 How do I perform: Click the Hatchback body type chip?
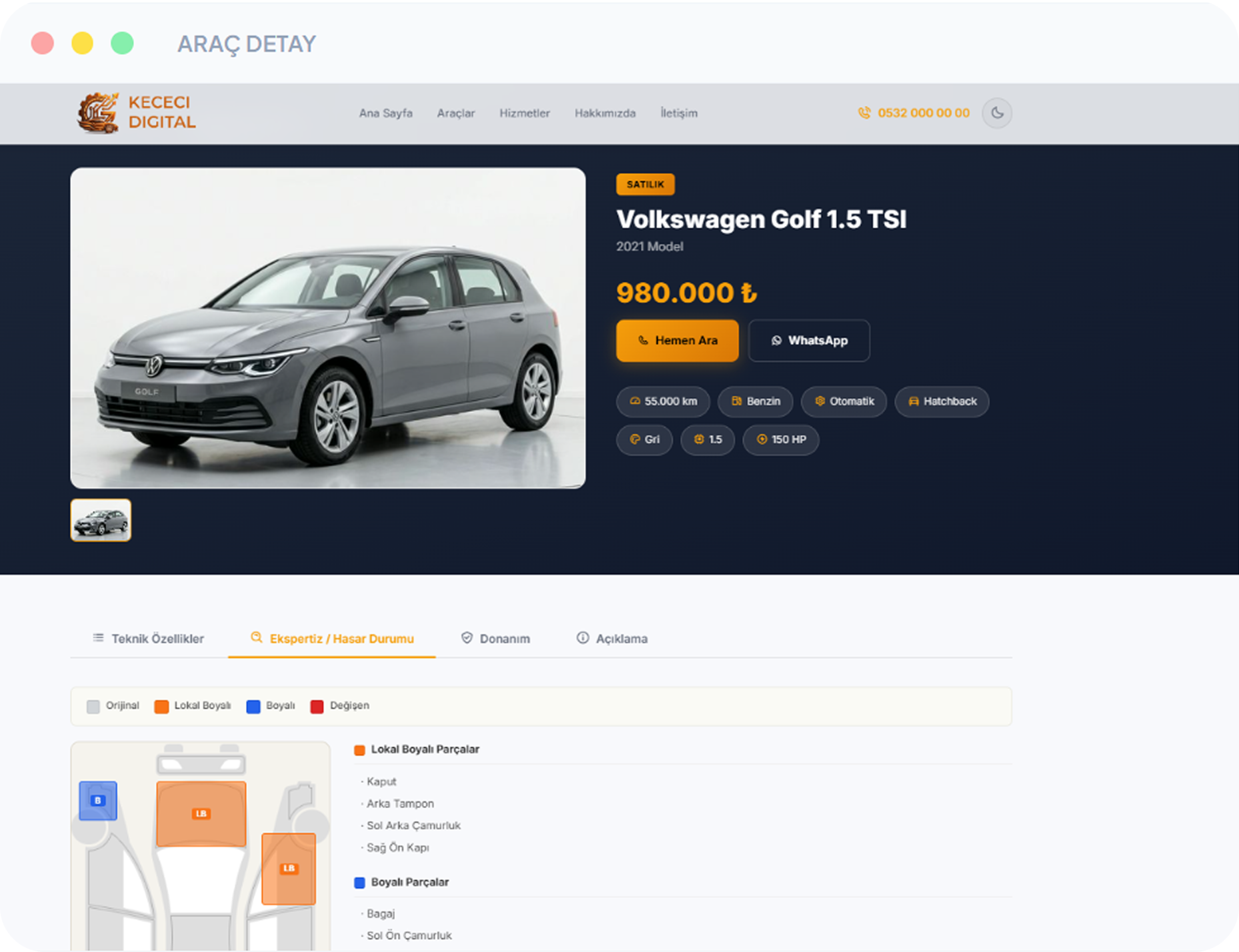(x=942, y=401)
